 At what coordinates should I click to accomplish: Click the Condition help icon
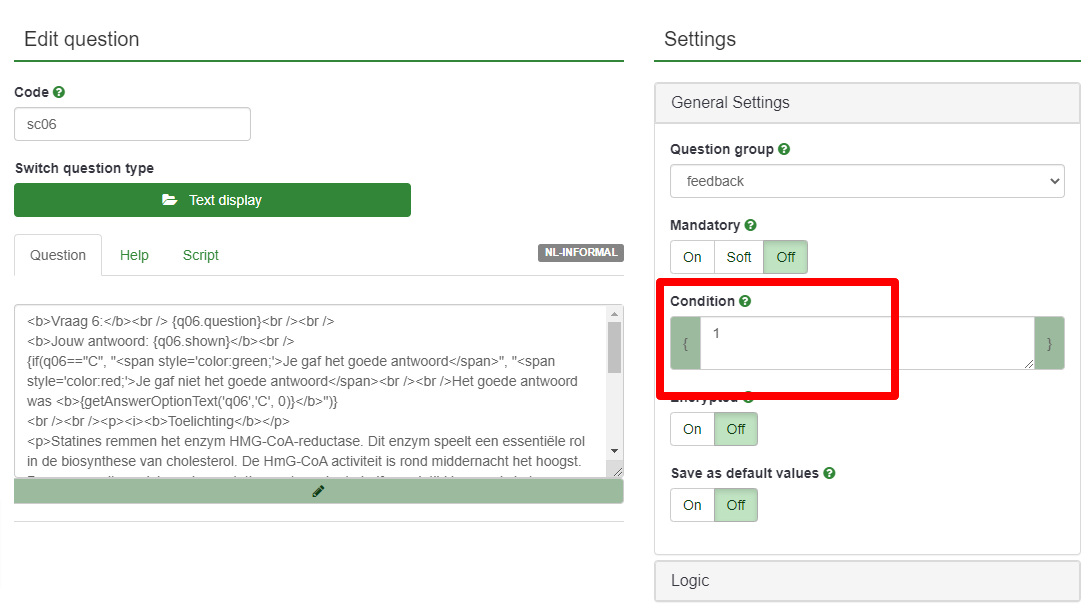pos(745,301)
